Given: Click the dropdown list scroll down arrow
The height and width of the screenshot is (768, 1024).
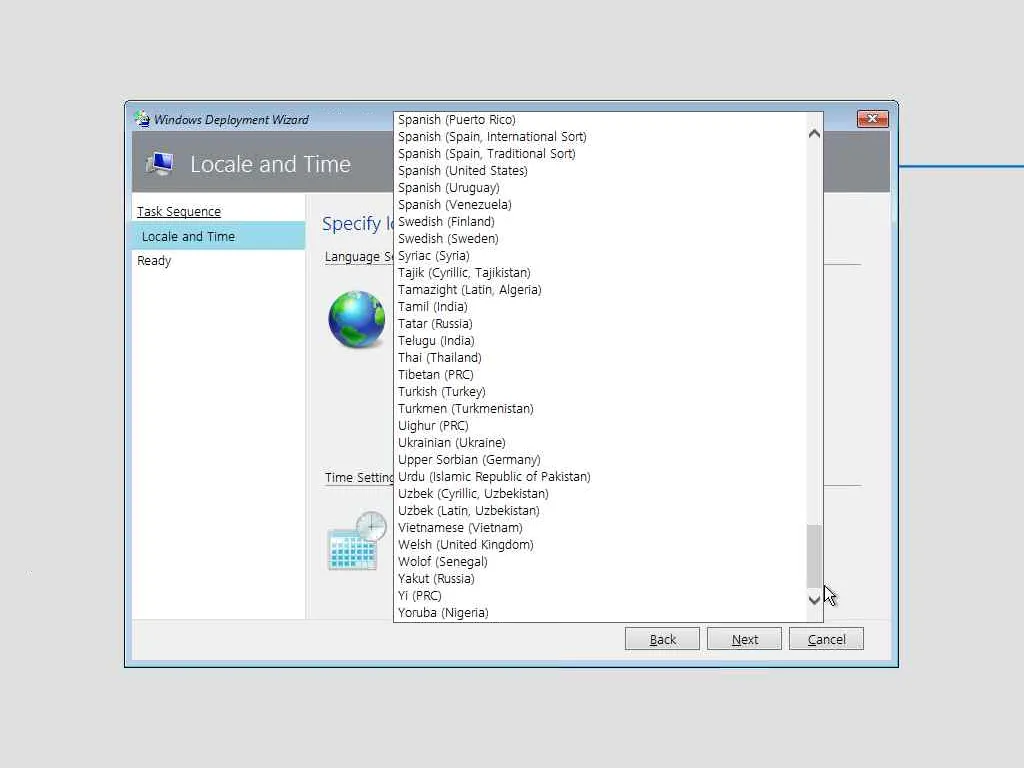Looking at the screenshot, I should coord(814,600).
